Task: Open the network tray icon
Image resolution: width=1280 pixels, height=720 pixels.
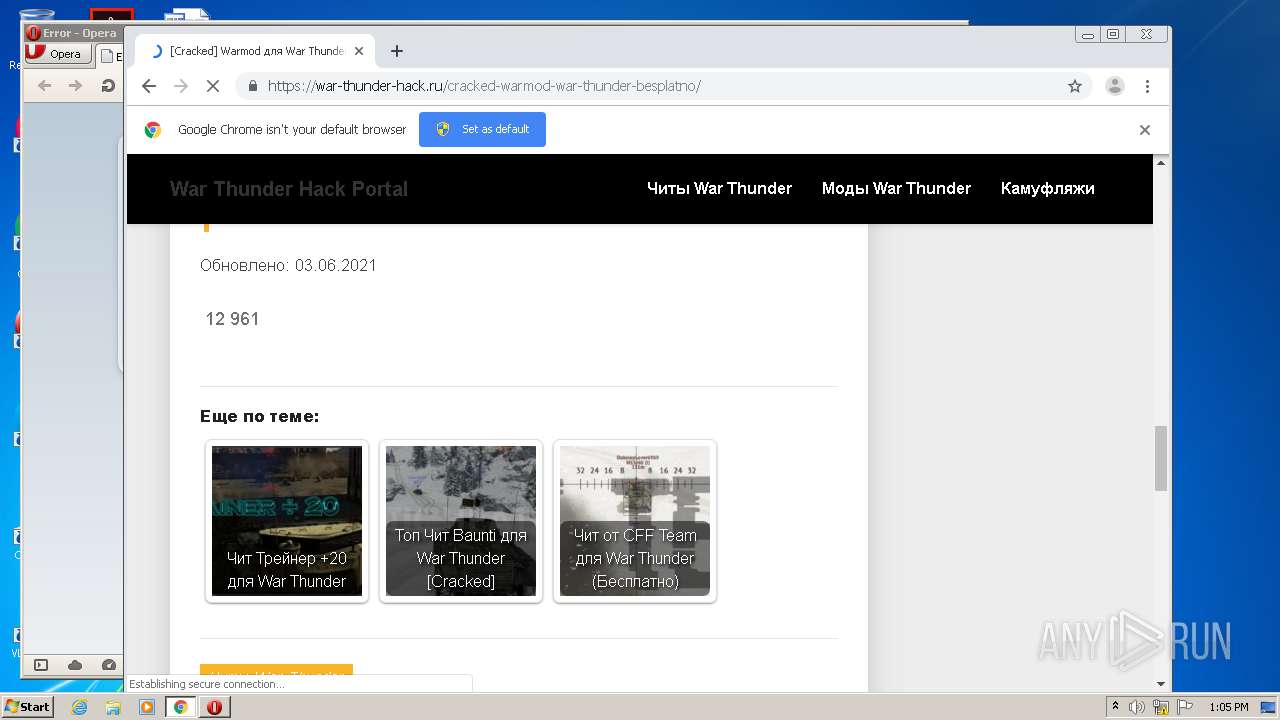Action: (x=1161, y=707)
